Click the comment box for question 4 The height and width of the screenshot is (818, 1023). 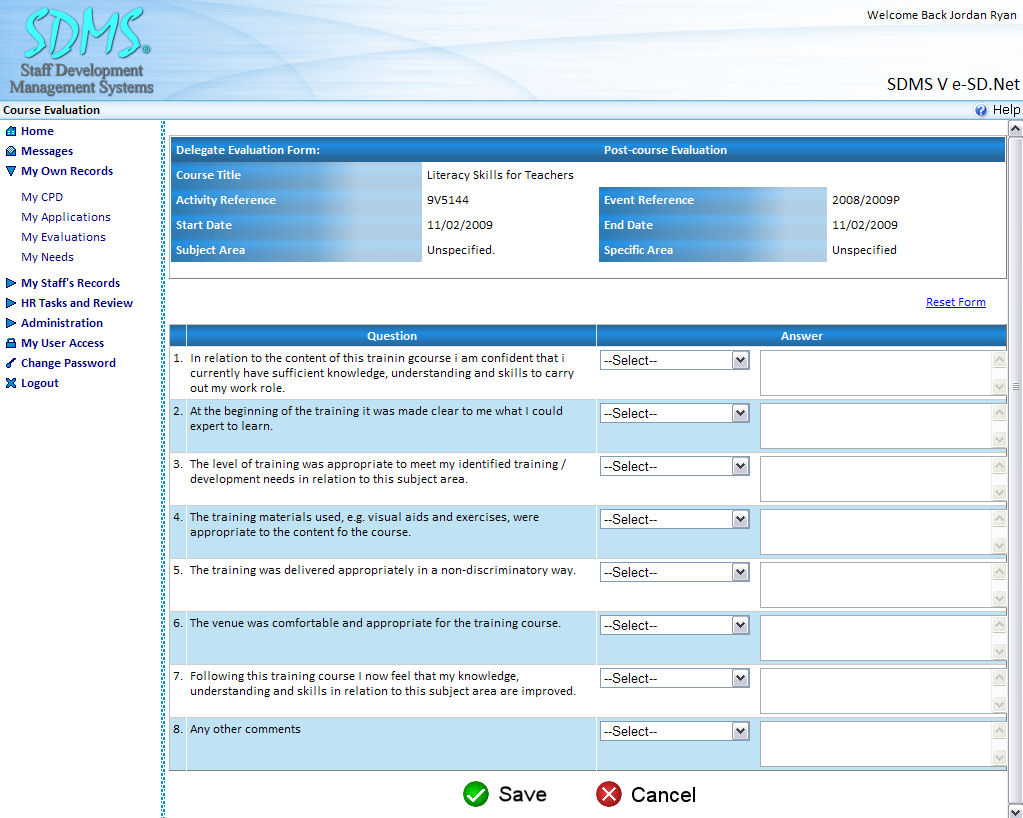(876, 532)
